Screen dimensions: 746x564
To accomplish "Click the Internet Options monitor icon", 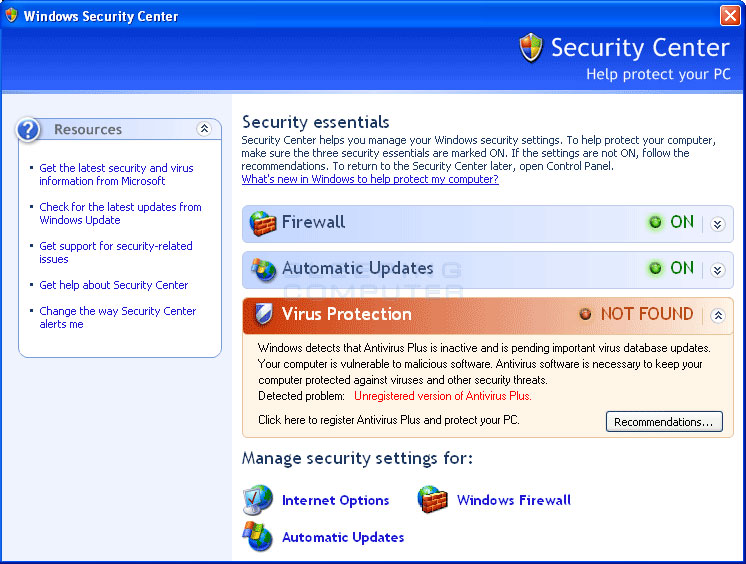I will (x=257, y=500).
